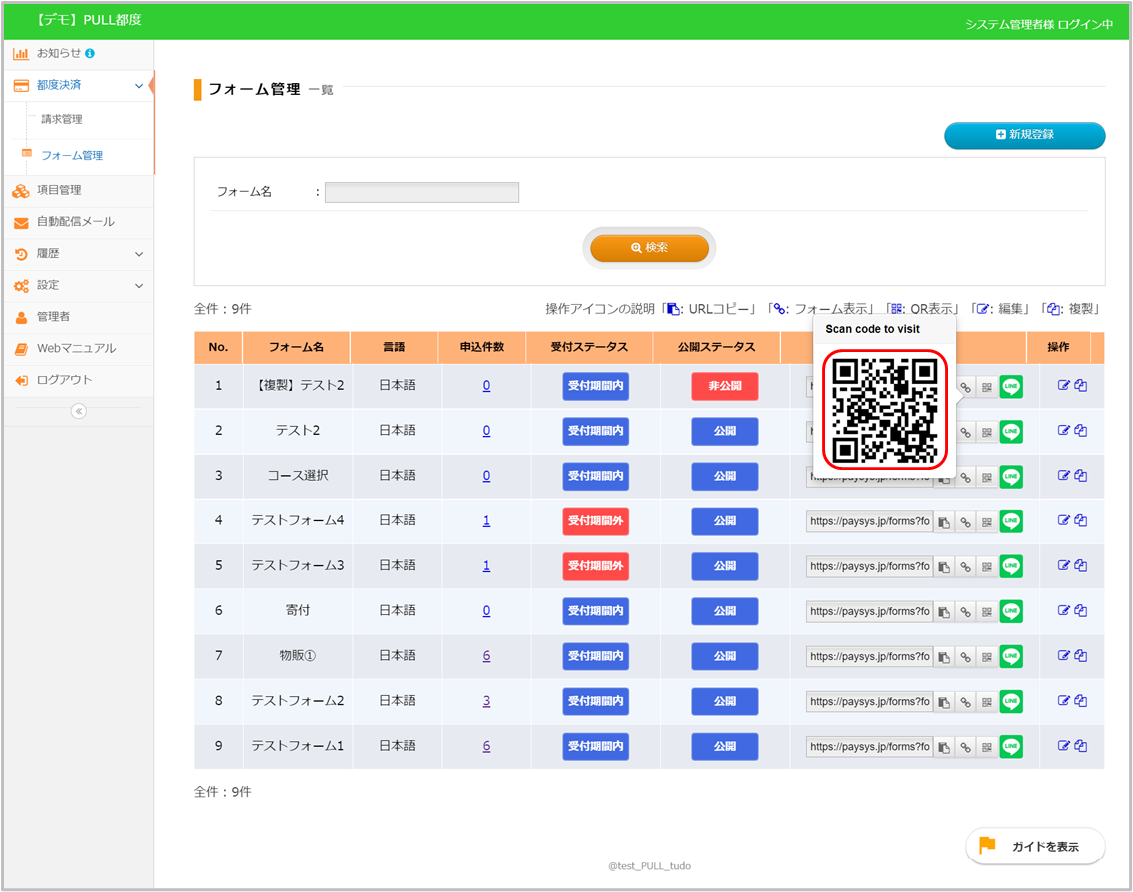Click the お知らせ info icon
1133x892 pixels.
tap(90, 53)
